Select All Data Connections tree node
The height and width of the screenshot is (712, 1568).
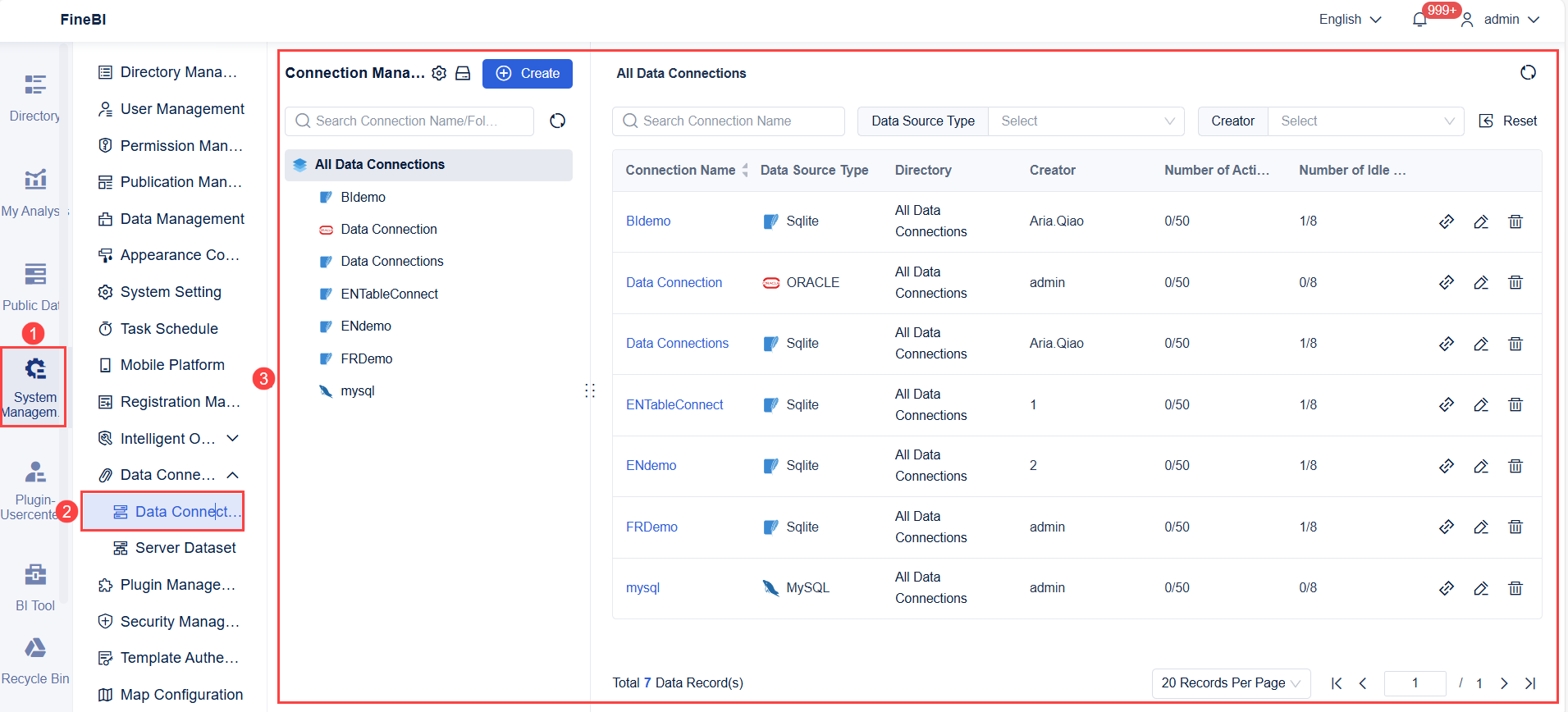428,165
